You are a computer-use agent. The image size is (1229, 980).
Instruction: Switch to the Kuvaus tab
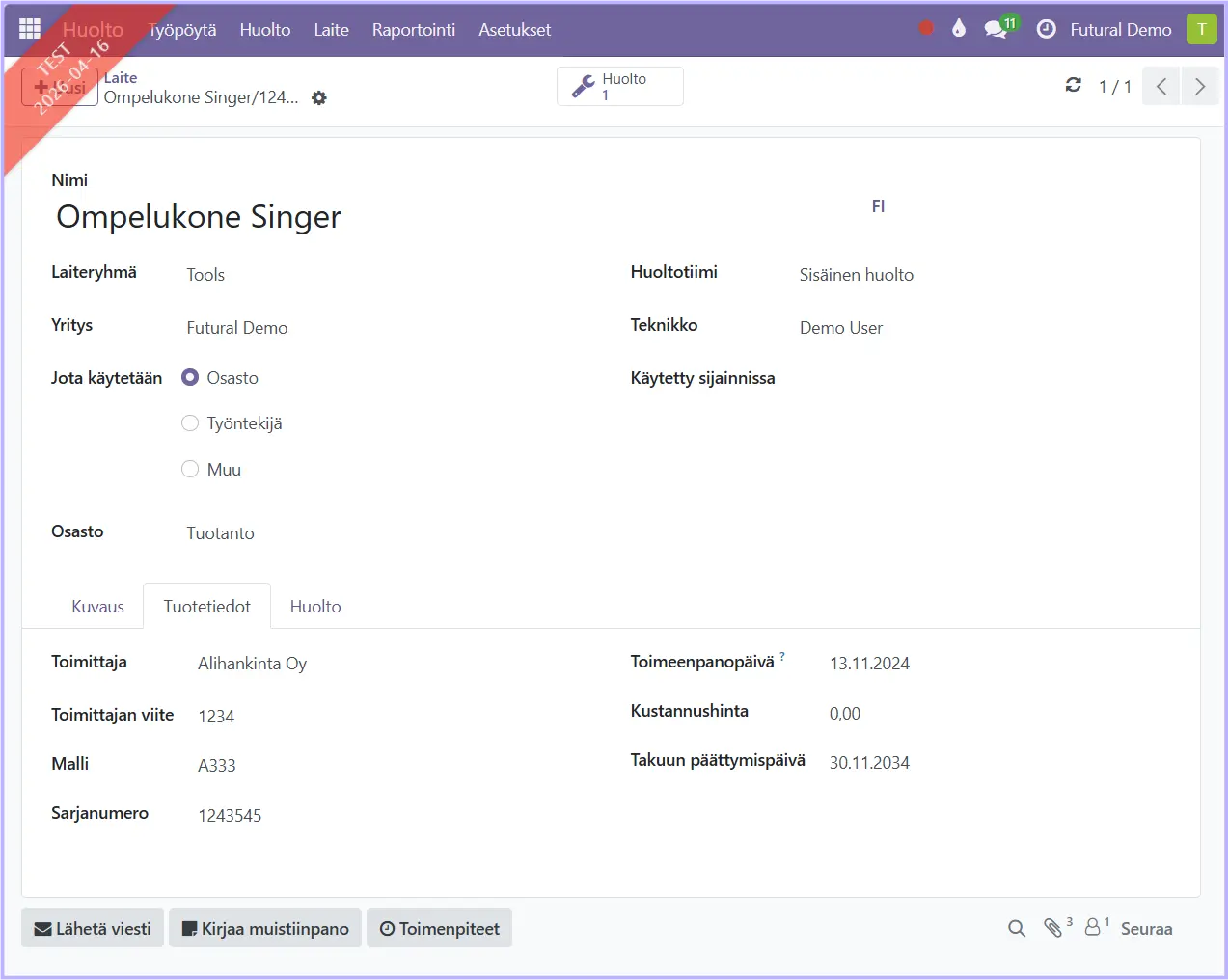97,607
